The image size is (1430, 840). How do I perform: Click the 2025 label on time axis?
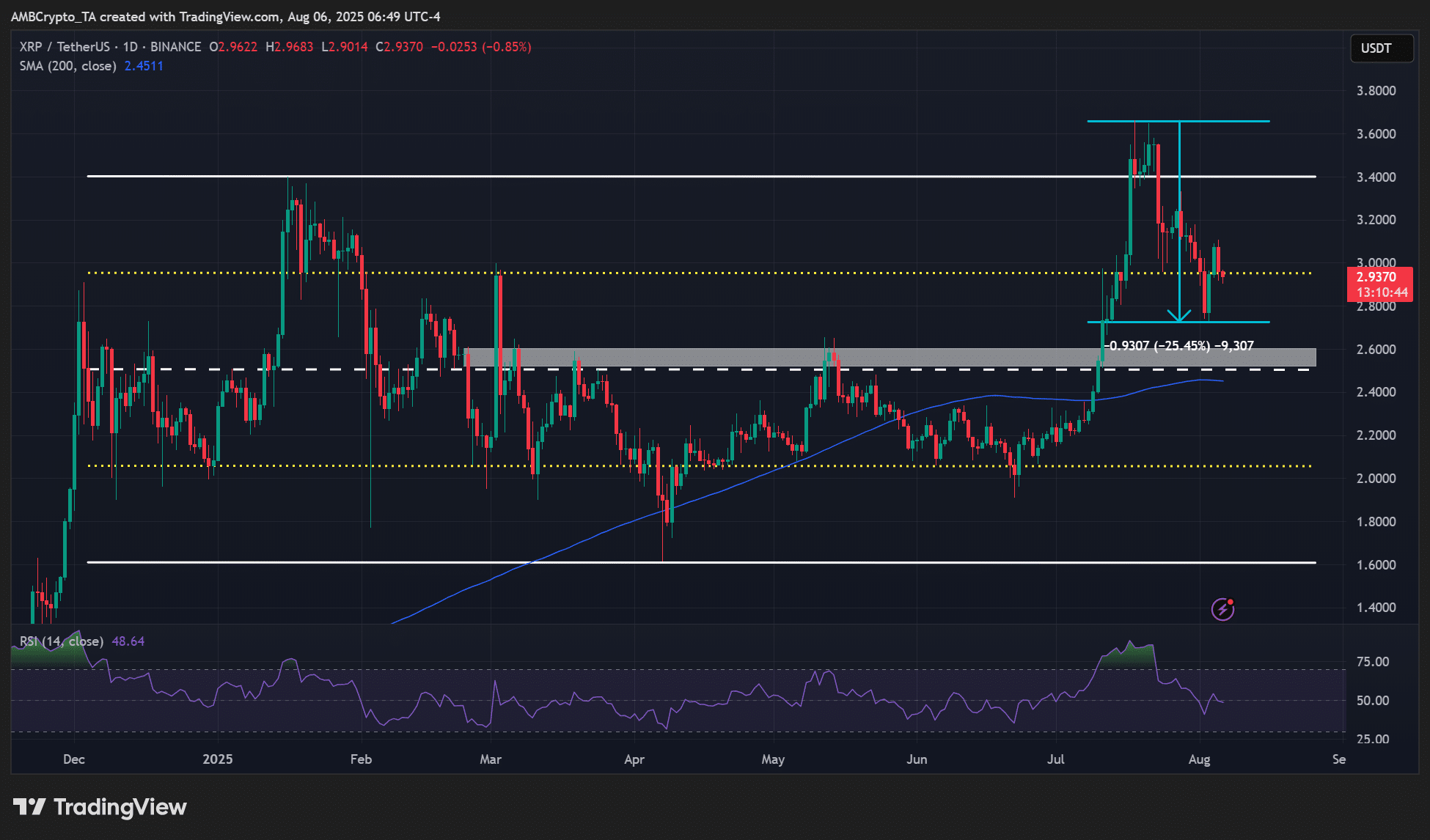pos(218,759)
